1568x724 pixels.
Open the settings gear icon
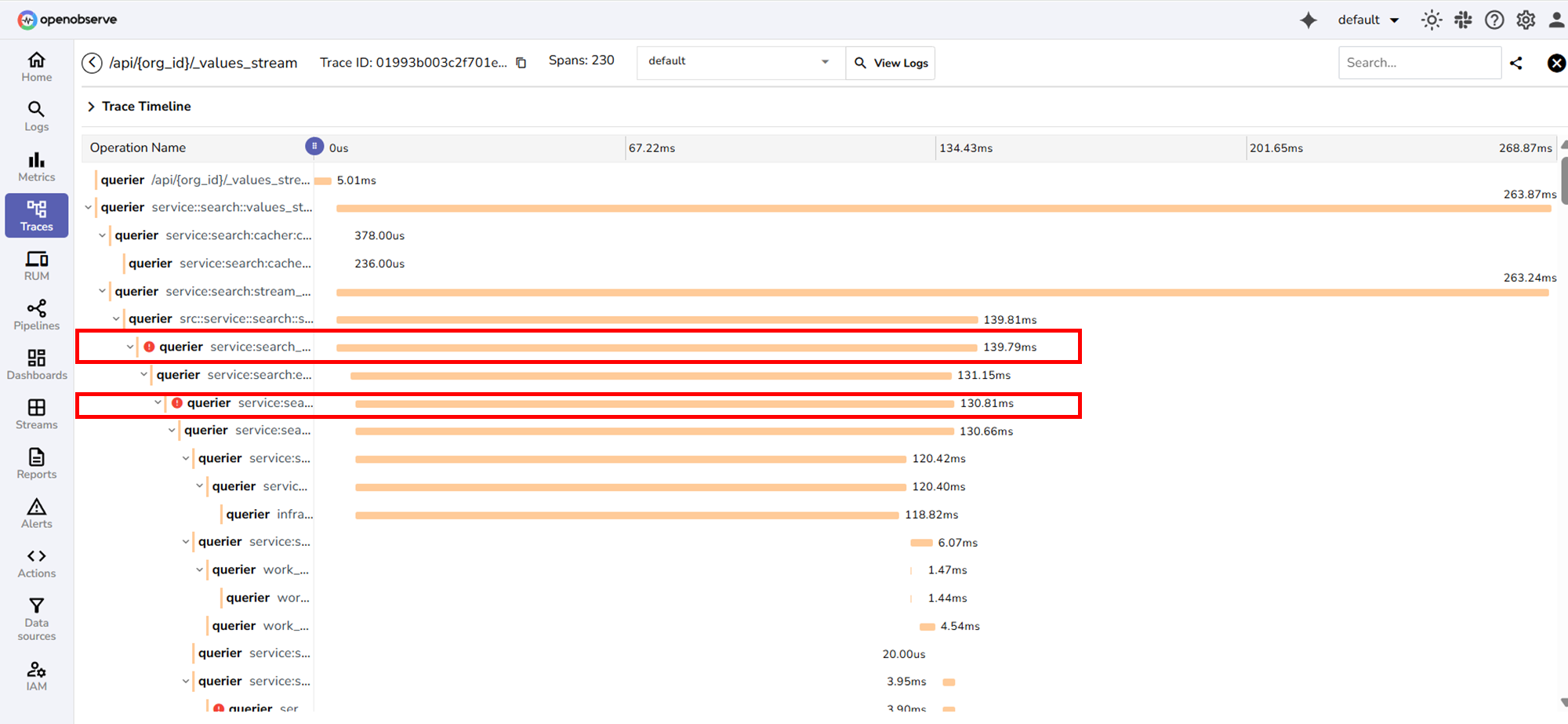[x=1525, y=20]
